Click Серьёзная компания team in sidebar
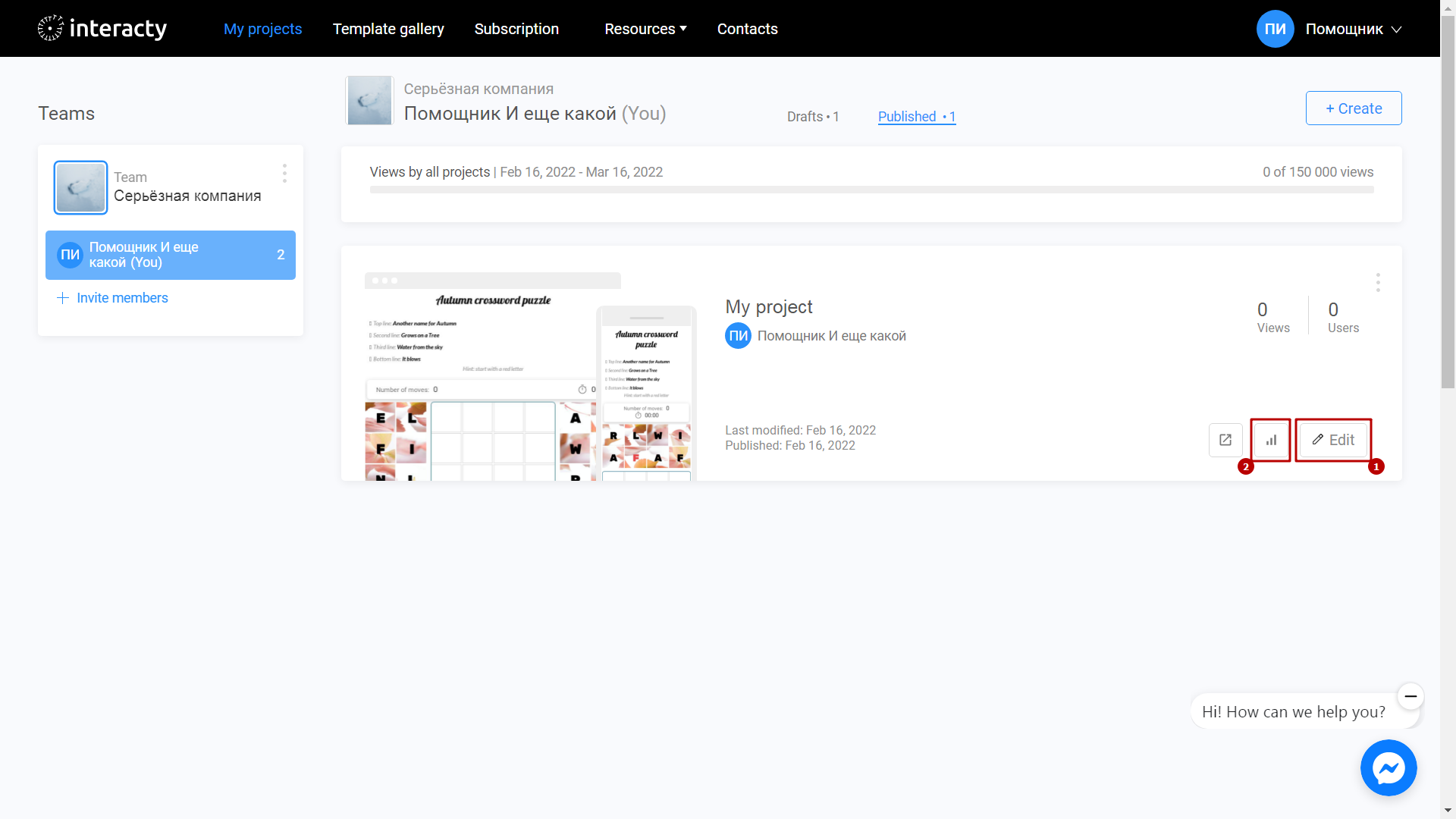The image size is (1456, 819). coord(170,188)
